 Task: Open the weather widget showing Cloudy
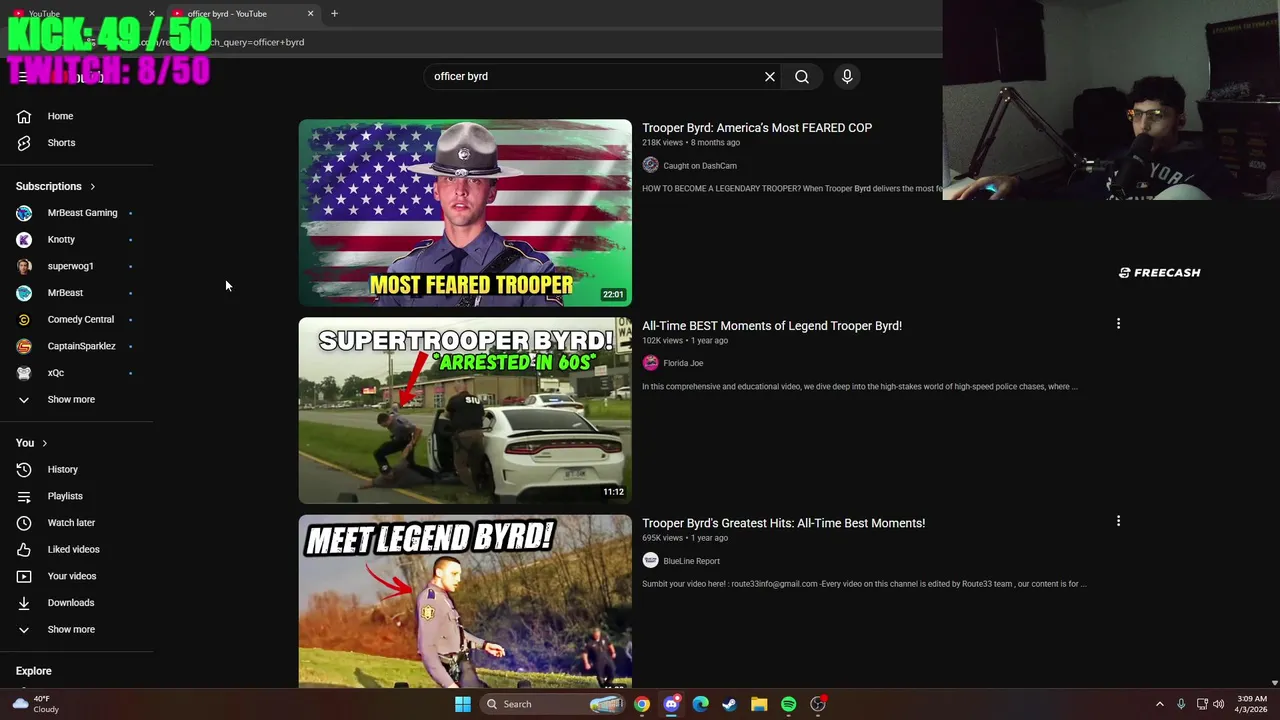coord(36,704)
